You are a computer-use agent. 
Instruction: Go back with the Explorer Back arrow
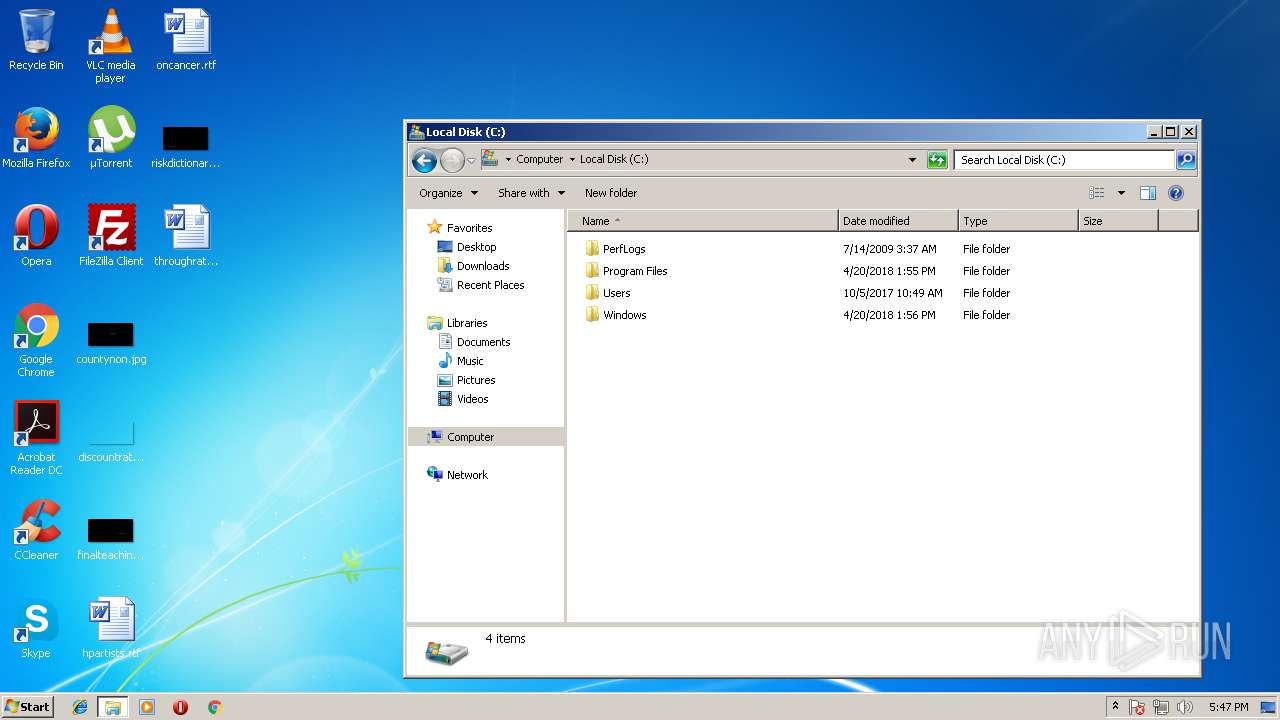(x=424, y=160)
